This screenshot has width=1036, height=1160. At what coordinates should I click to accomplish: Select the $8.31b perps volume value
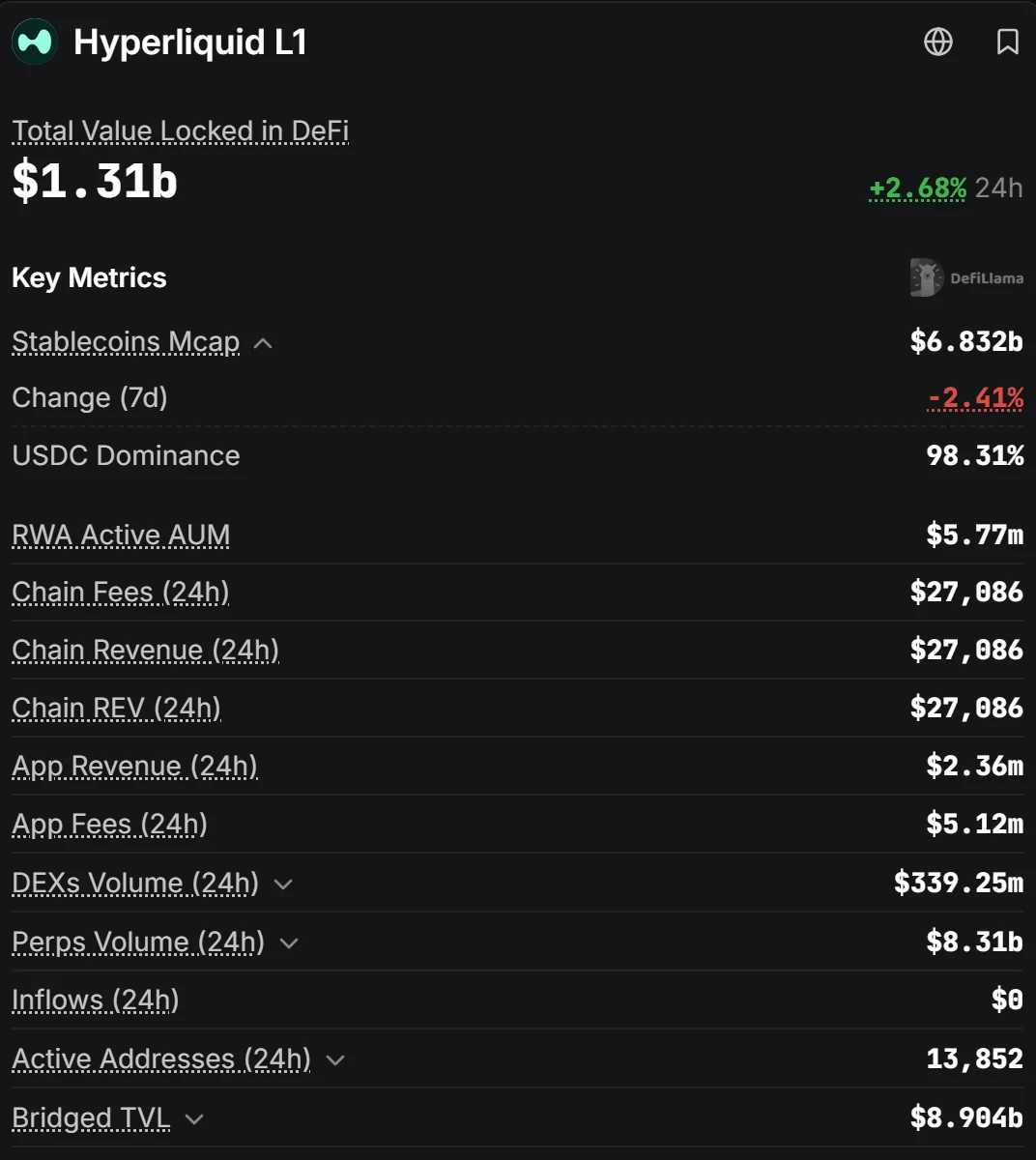[974, 942]
